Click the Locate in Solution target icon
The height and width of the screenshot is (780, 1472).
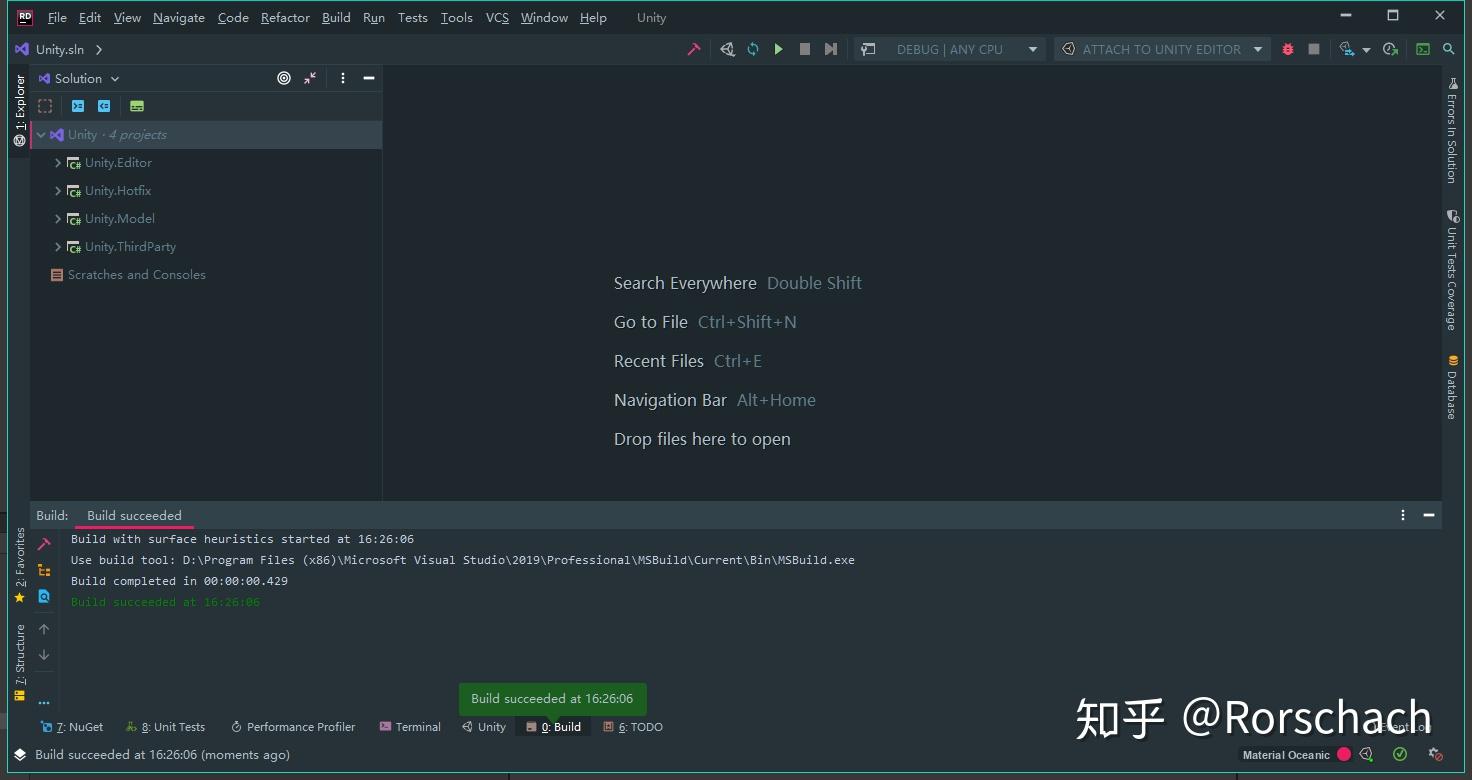[x=284, y=78]
